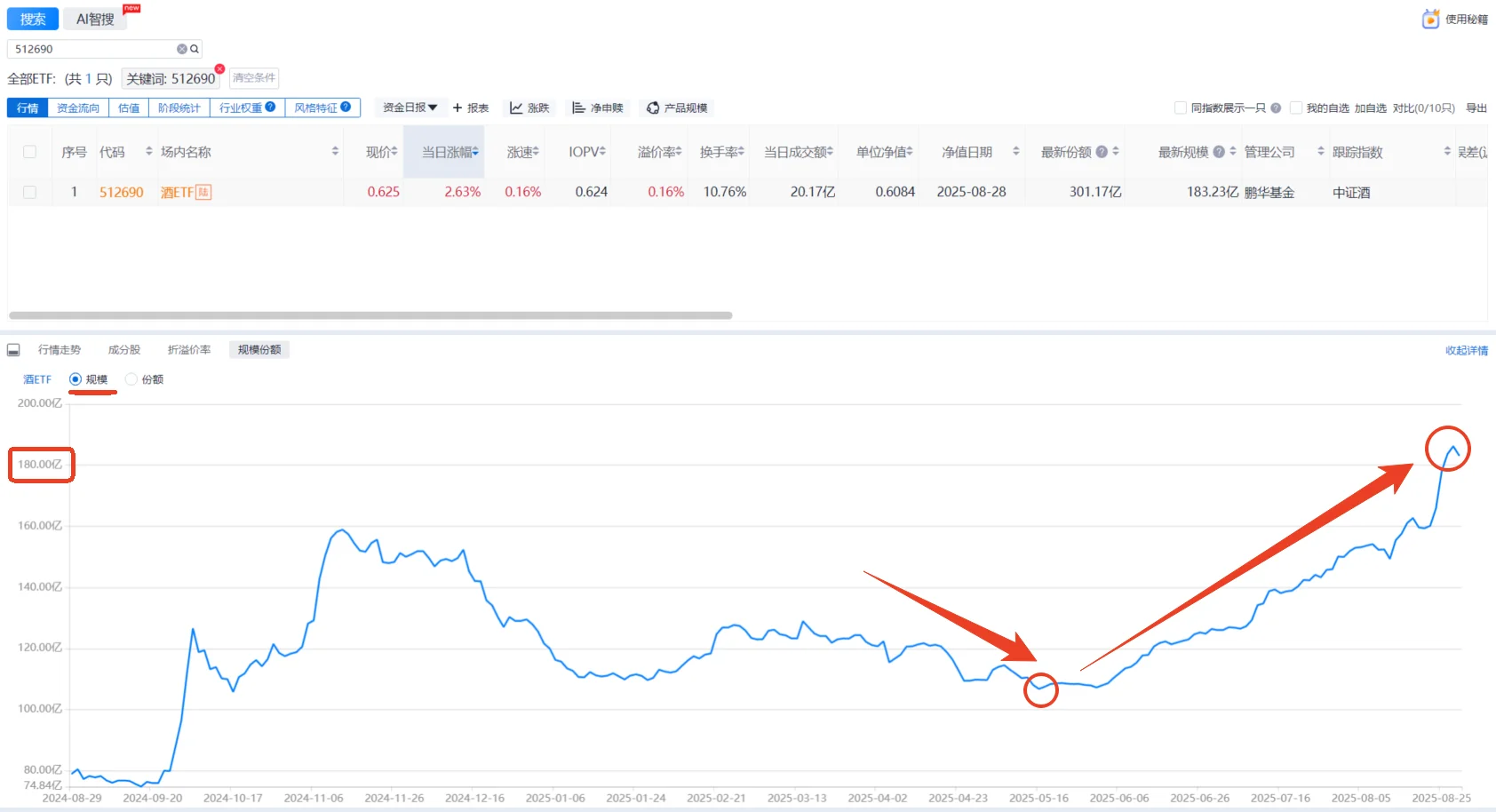This screenshot has width=1496, height=812.
Task: Switch to the 搜索 tab
Action: [x=33, y=19]
